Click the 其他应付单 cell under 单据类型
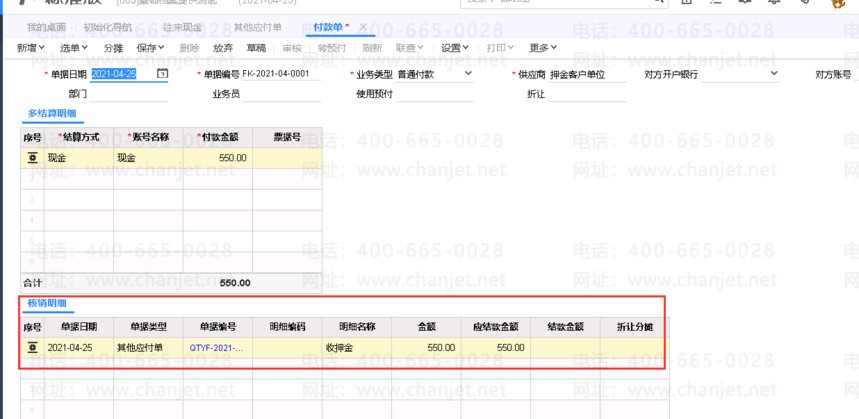 [148, 348]
